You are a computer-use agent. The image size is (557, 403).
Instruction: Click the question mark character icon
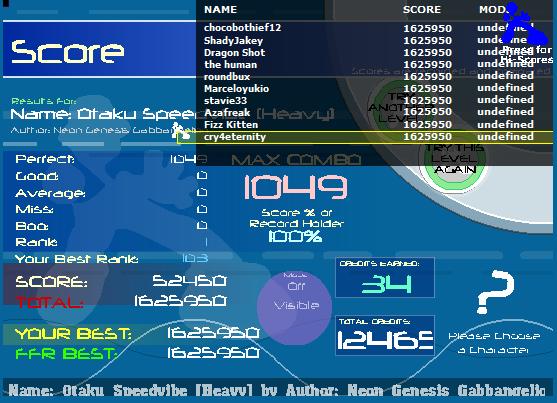coord(496,292)
